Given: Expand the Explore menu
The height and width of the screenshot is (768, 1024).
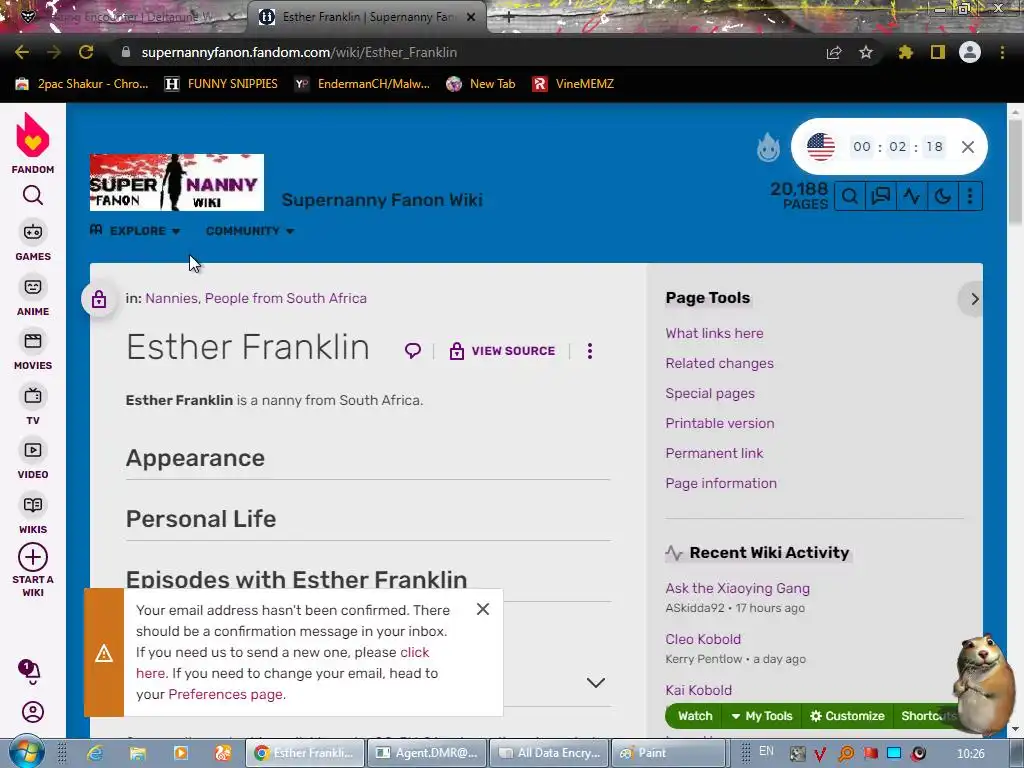Looking at the screenshot, I should 135,231.
